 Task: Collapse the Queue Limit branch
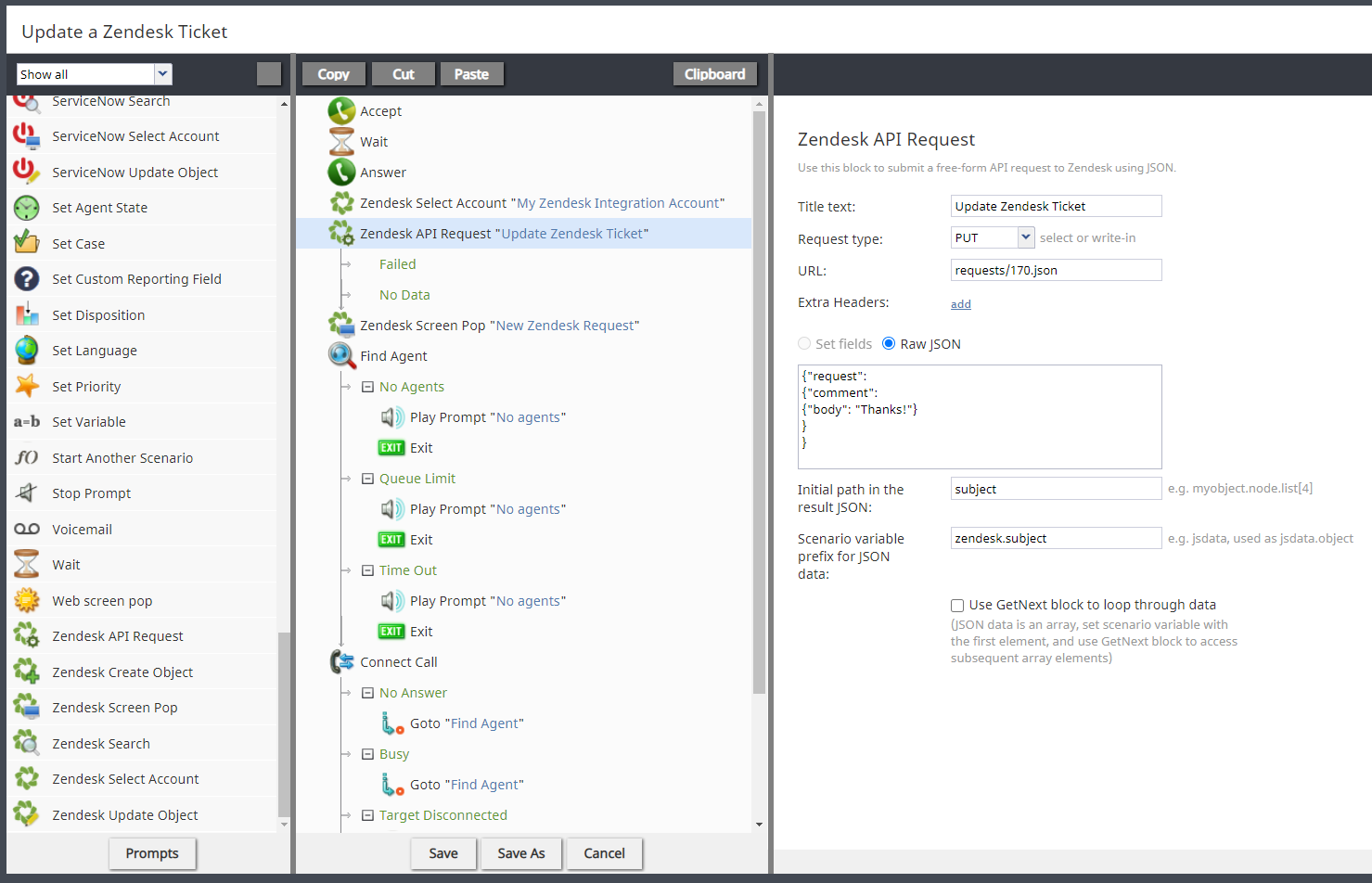point(367,479)
